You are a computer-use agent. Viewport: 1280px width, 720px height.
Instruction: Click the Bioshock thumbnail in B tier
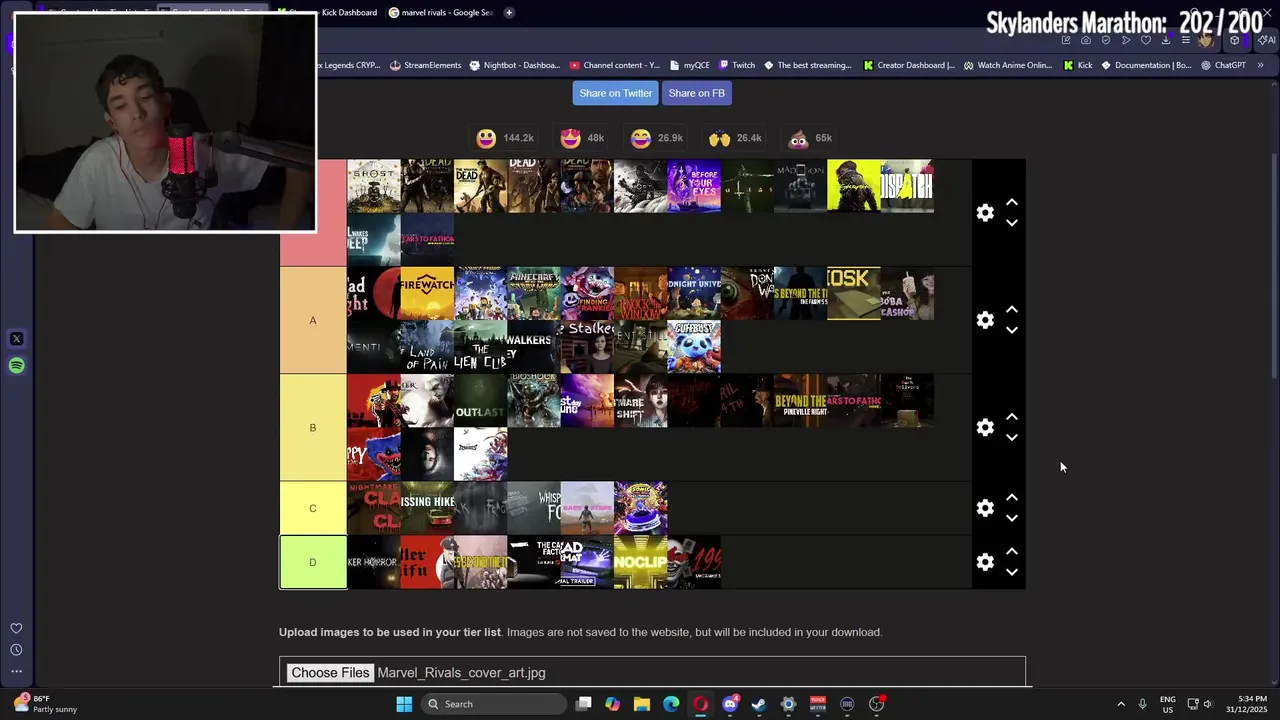[x=534, y=400]
